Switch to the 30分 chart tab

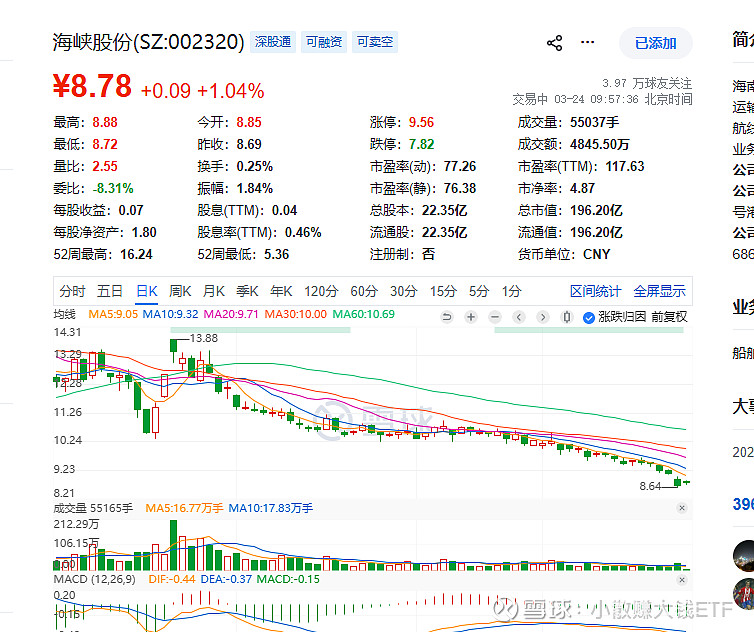[x=403, y=291]
